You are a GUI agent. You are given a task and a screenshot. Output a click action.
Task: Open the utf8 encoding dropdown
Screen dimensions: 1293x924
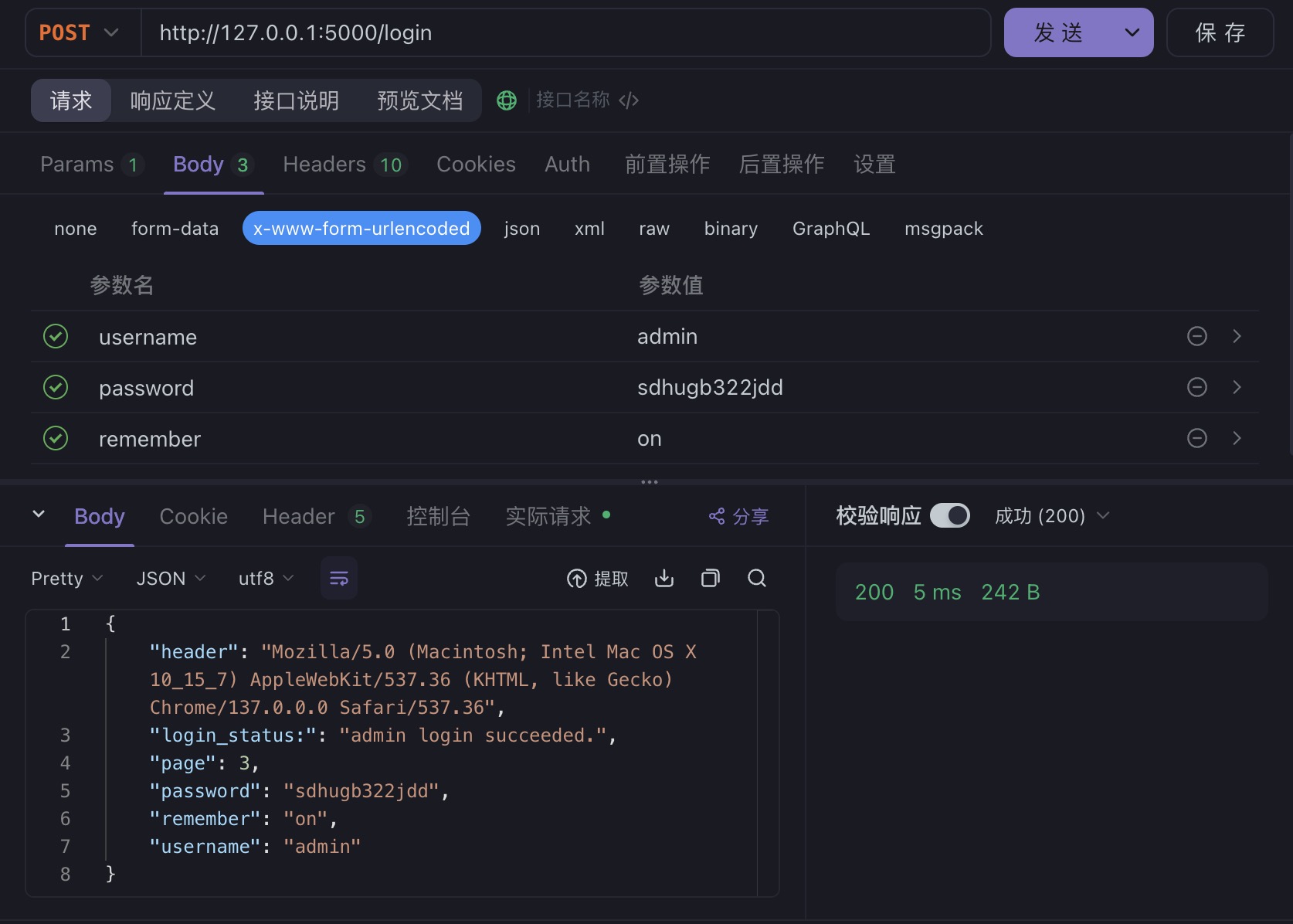point(266,579)
